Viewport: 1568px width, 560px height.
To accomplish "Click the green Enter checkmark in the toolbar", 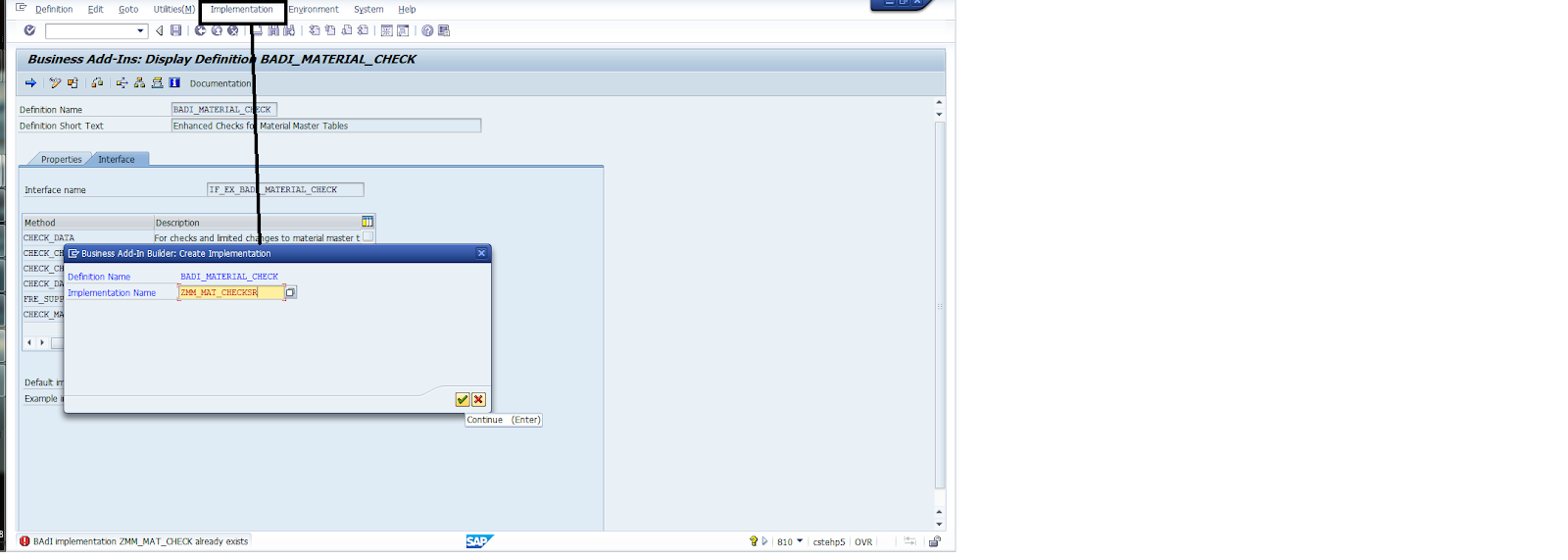I will [x=29, y=30].
